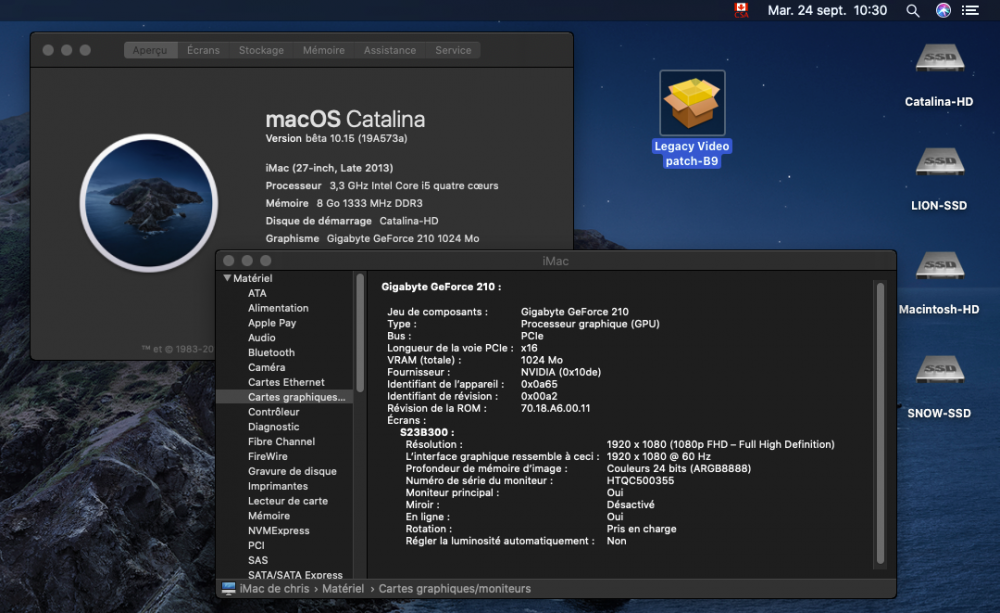
Task: Open Siri from the menu bar
Action: pyautogui.click(x=943, y=10)
